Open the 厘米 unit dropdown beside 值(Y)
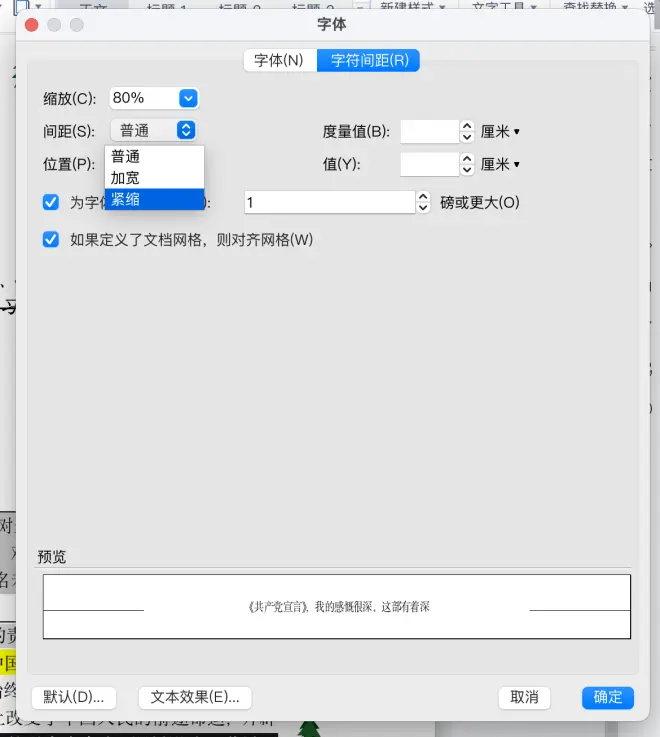This screenshot has width=660, height=737. coord(500,165)
